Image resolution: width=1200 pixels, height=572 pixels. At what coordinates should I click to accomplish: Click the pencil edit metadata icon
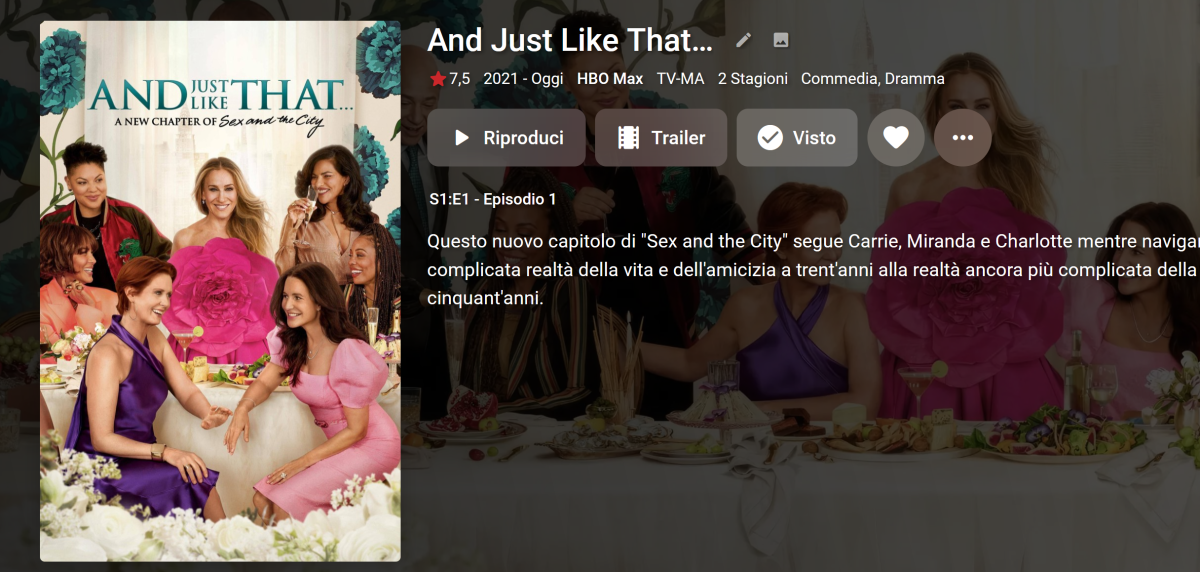coord(743,41)
